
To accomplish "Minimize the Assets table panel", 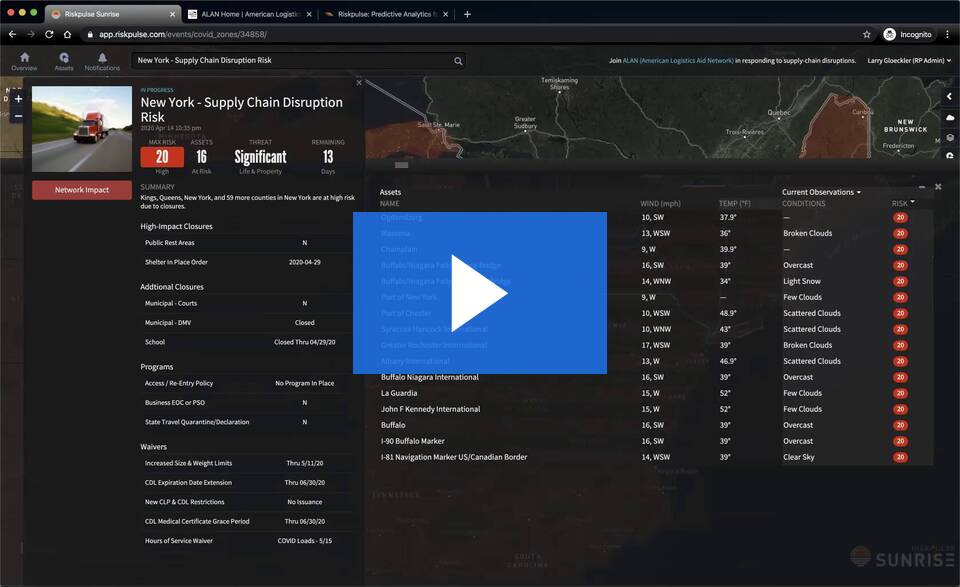I will [x=922, y=187].
